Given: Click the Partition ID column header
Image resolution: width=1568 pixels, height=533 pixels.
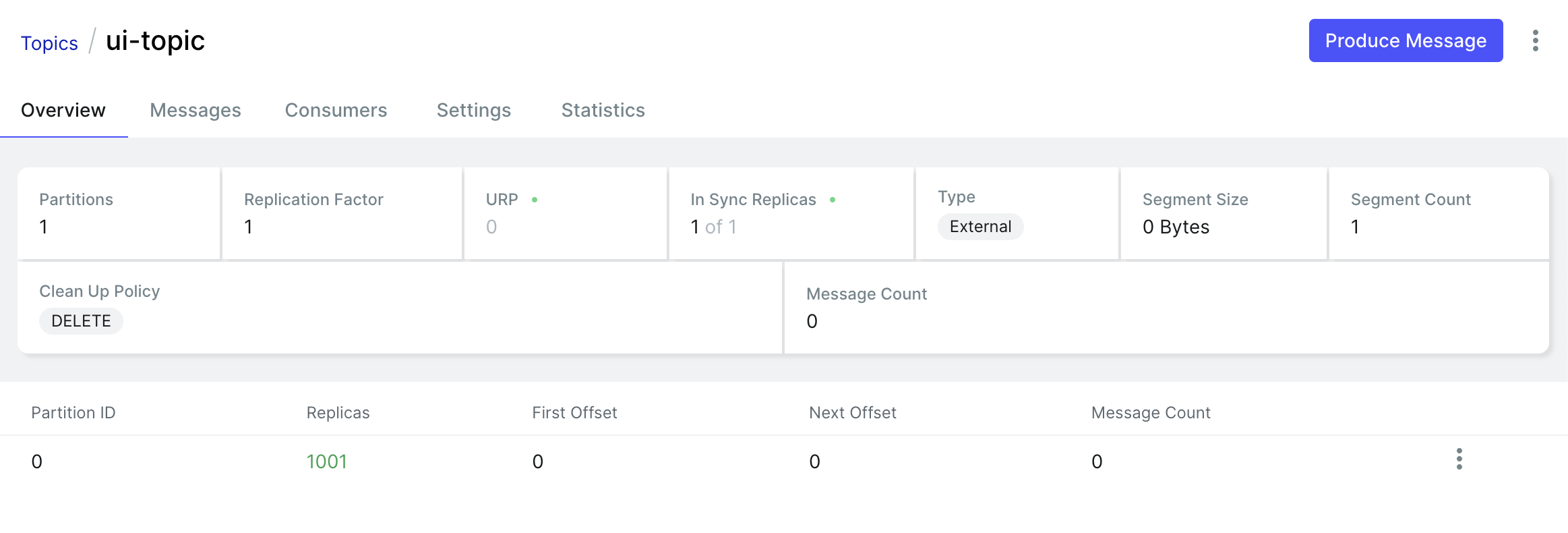Looking at the screenshot, I should (73, 413).
